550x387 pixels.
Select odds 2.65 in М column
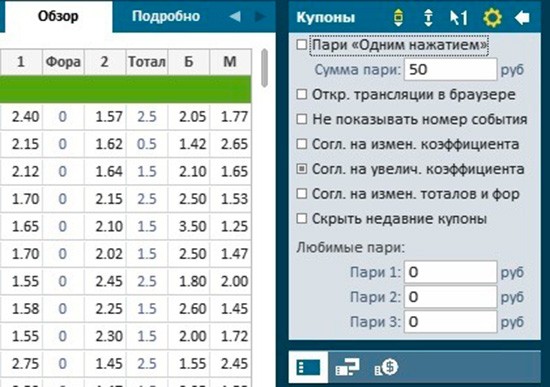coord(234,144)
